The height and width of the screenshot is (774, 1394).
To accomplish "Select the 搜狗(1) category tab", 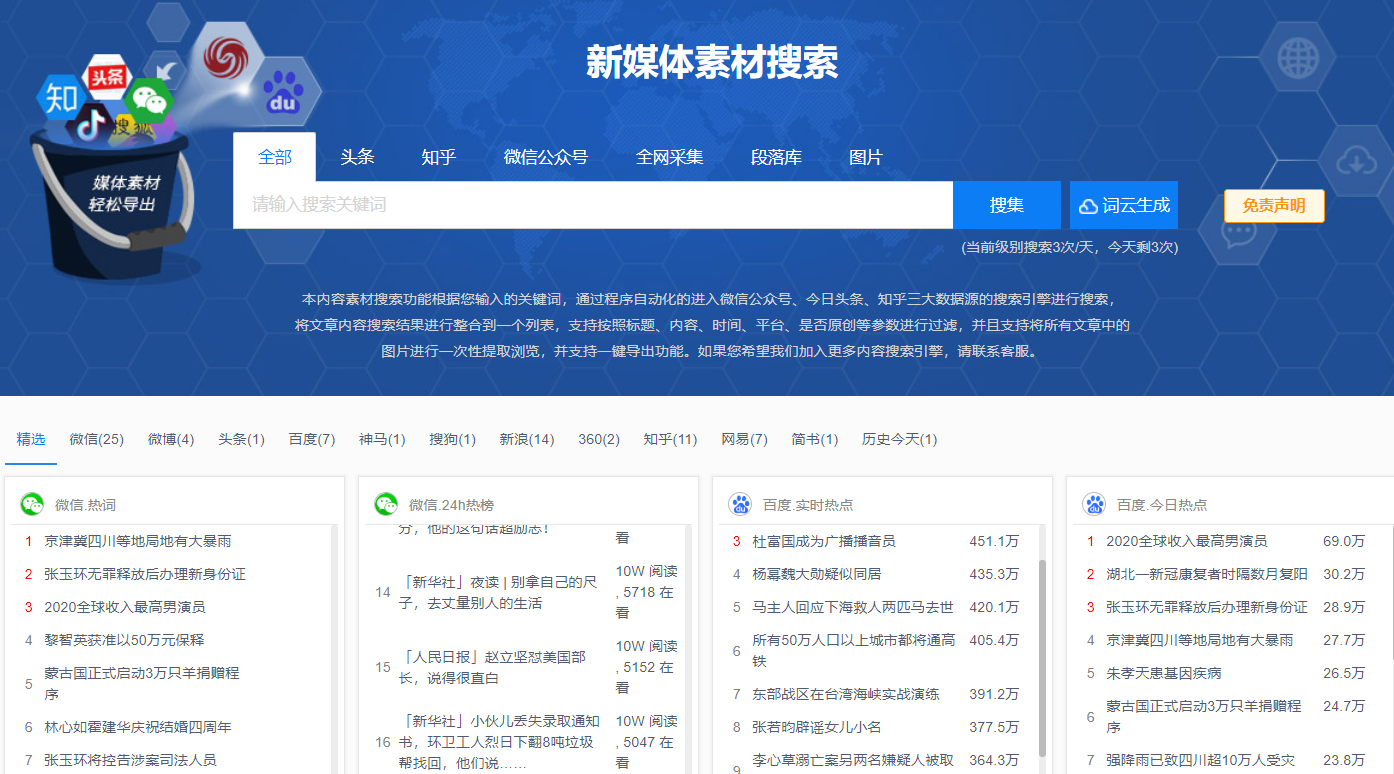I will [453, 439].
